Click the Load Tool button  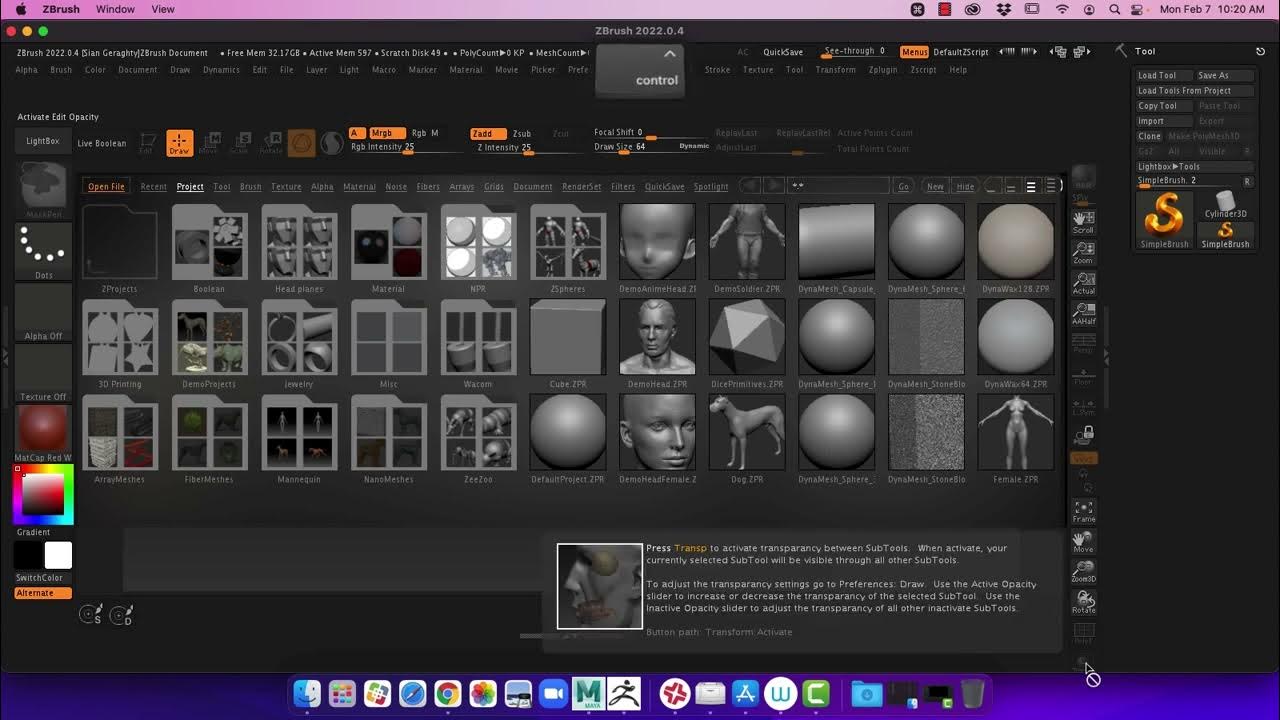coord(1163,75)
